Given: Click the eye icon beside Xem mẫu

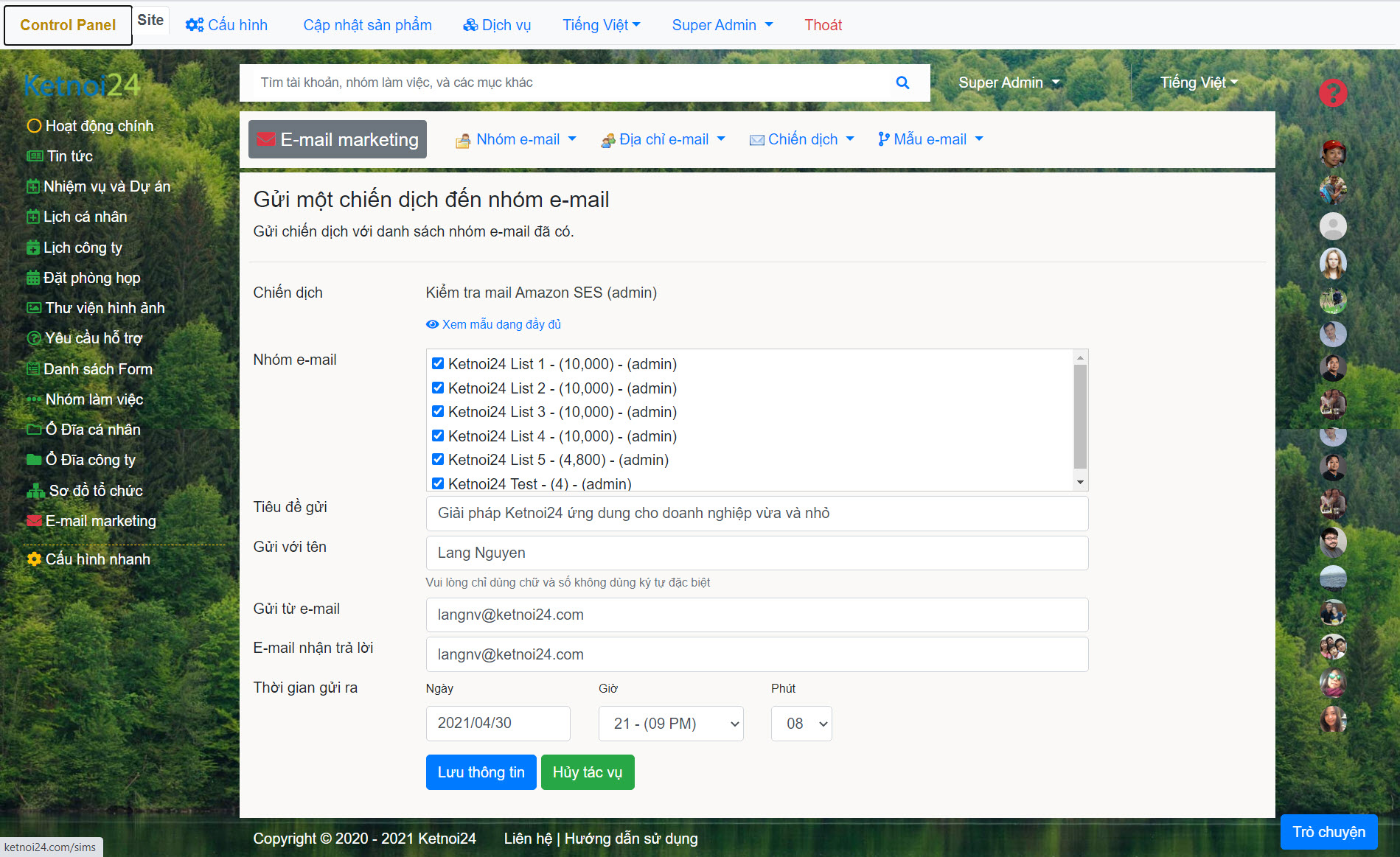Looking at the screenshot, I should [433, 324].
